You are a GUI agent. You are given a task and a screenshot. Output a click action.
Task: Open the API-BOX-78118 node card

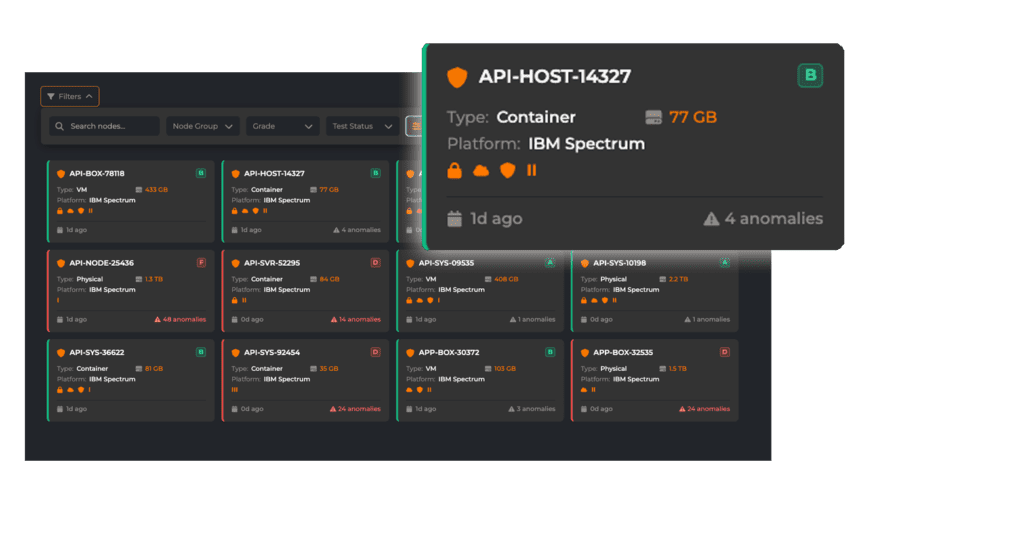coord(131,201)
